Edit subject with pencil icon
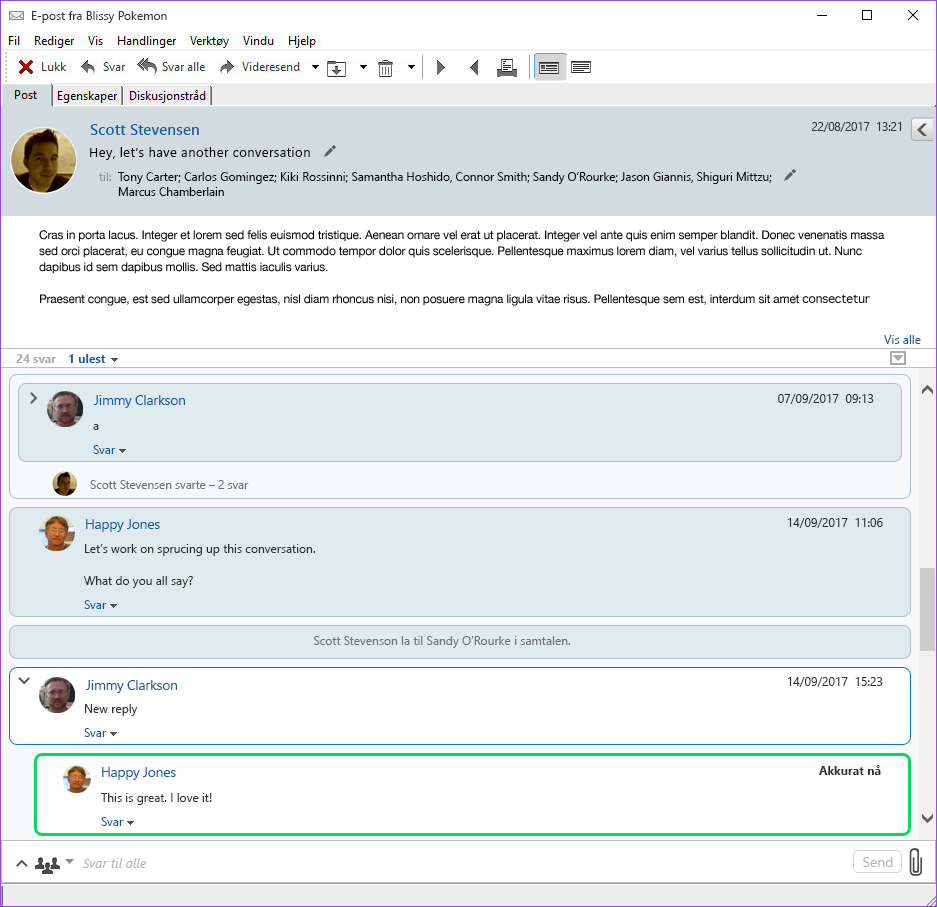Image resolution: width=937 pixels, height=907 pixels. [x=330, y=151]
